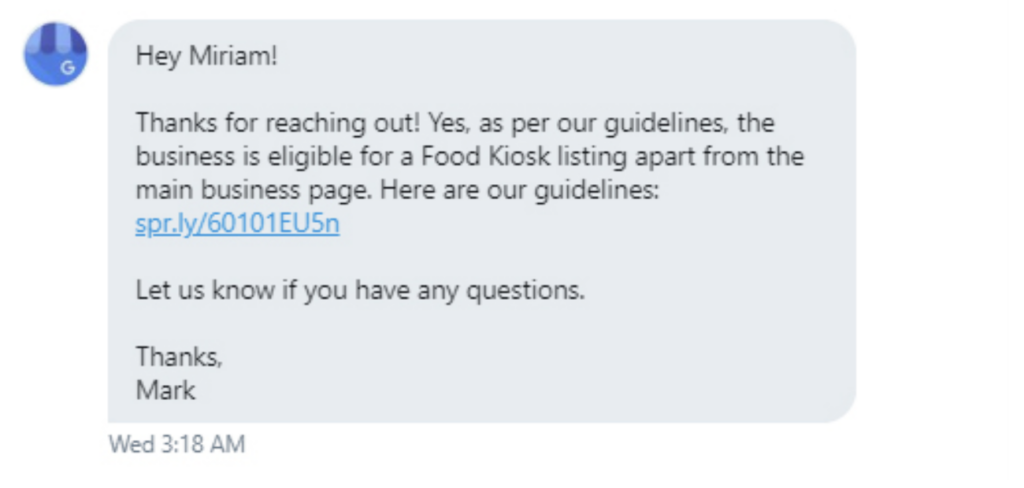Click the Google My Business profile avatar
The width and height of the screenshot is (1024, 488).
[55, 54]
